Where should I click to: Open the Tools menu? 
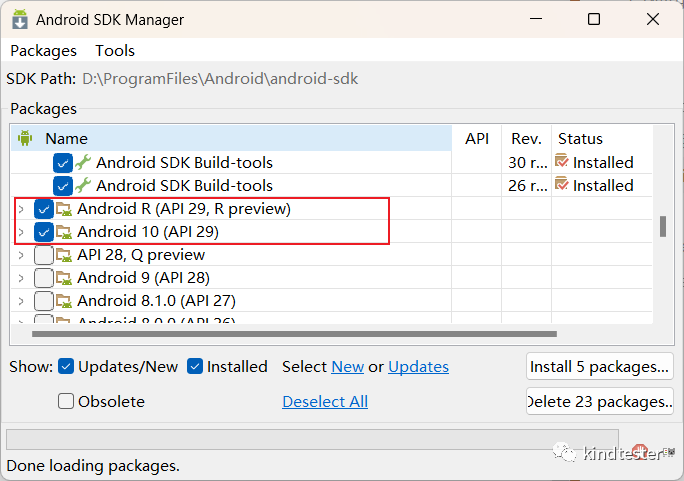tap(115, 50)
